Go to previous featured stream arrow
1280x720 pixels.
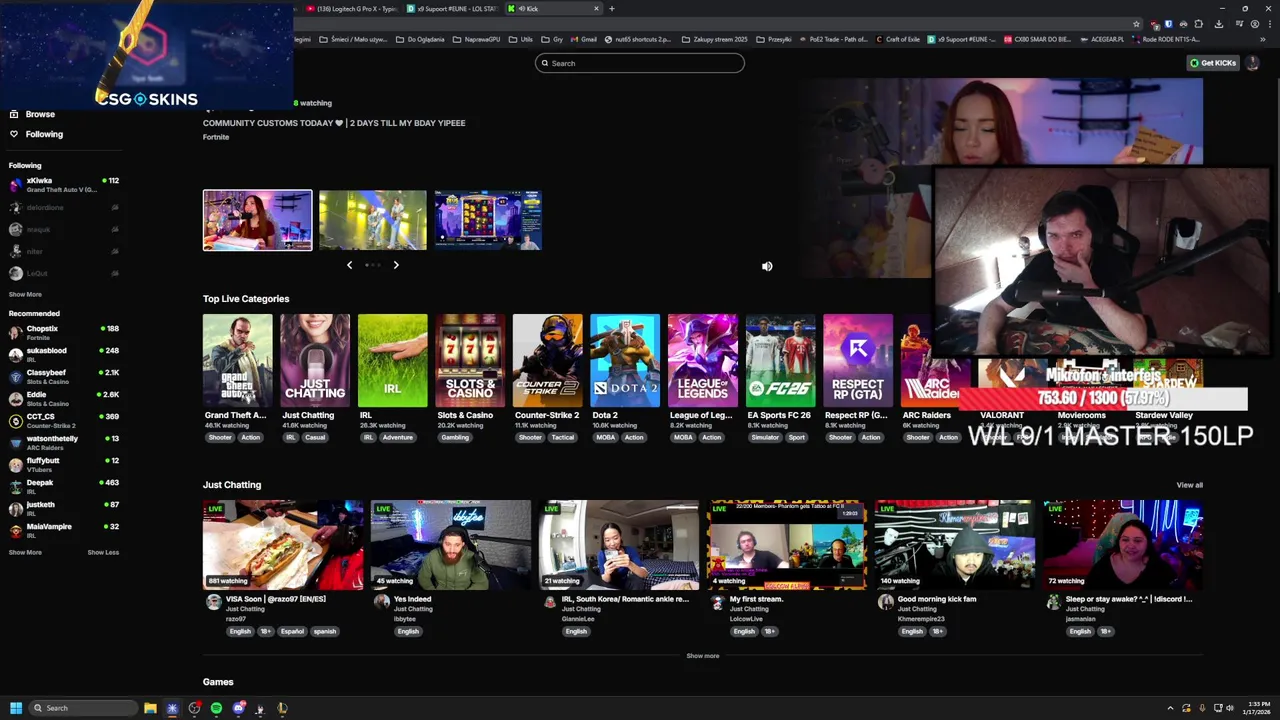tap(349, 265)
